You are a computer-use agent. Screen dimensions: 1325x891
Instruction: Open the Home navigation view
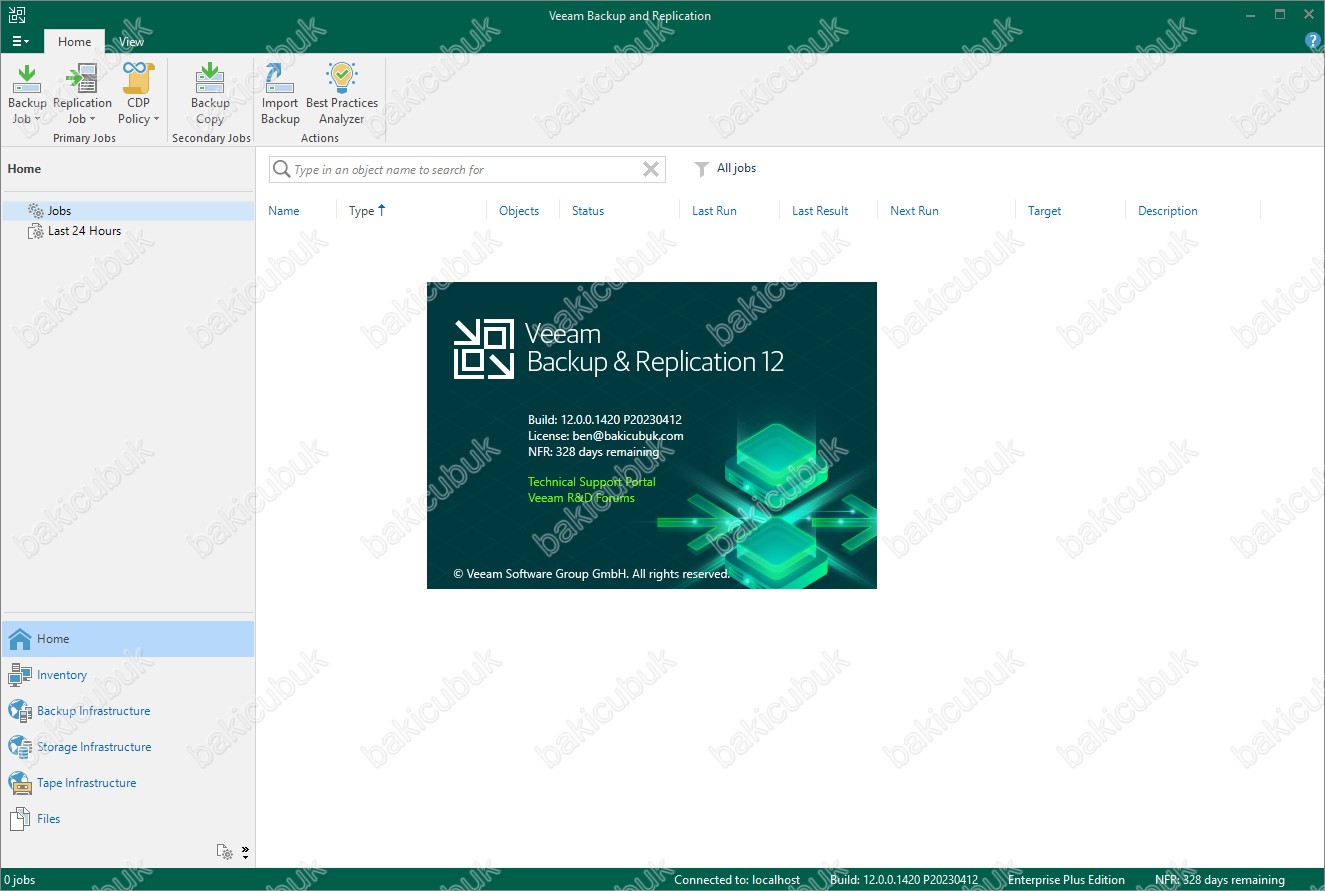[128, 639]
